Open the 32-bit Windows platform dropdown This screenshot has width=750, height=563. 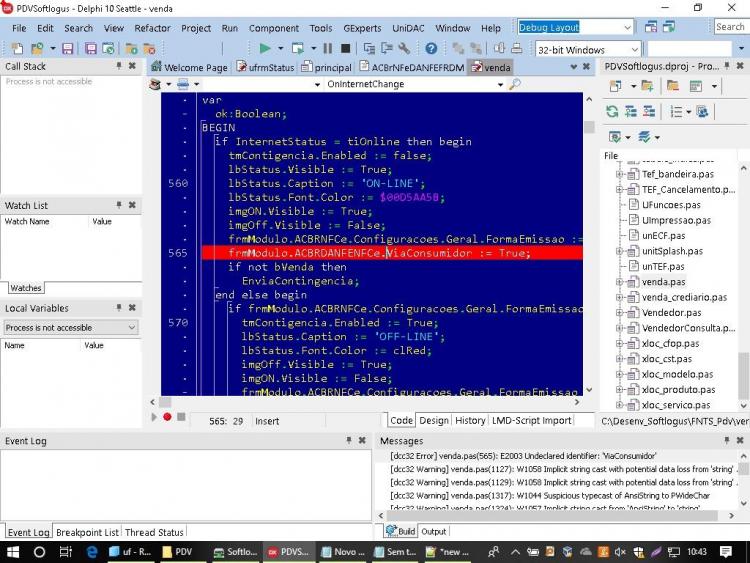(634, 49)
